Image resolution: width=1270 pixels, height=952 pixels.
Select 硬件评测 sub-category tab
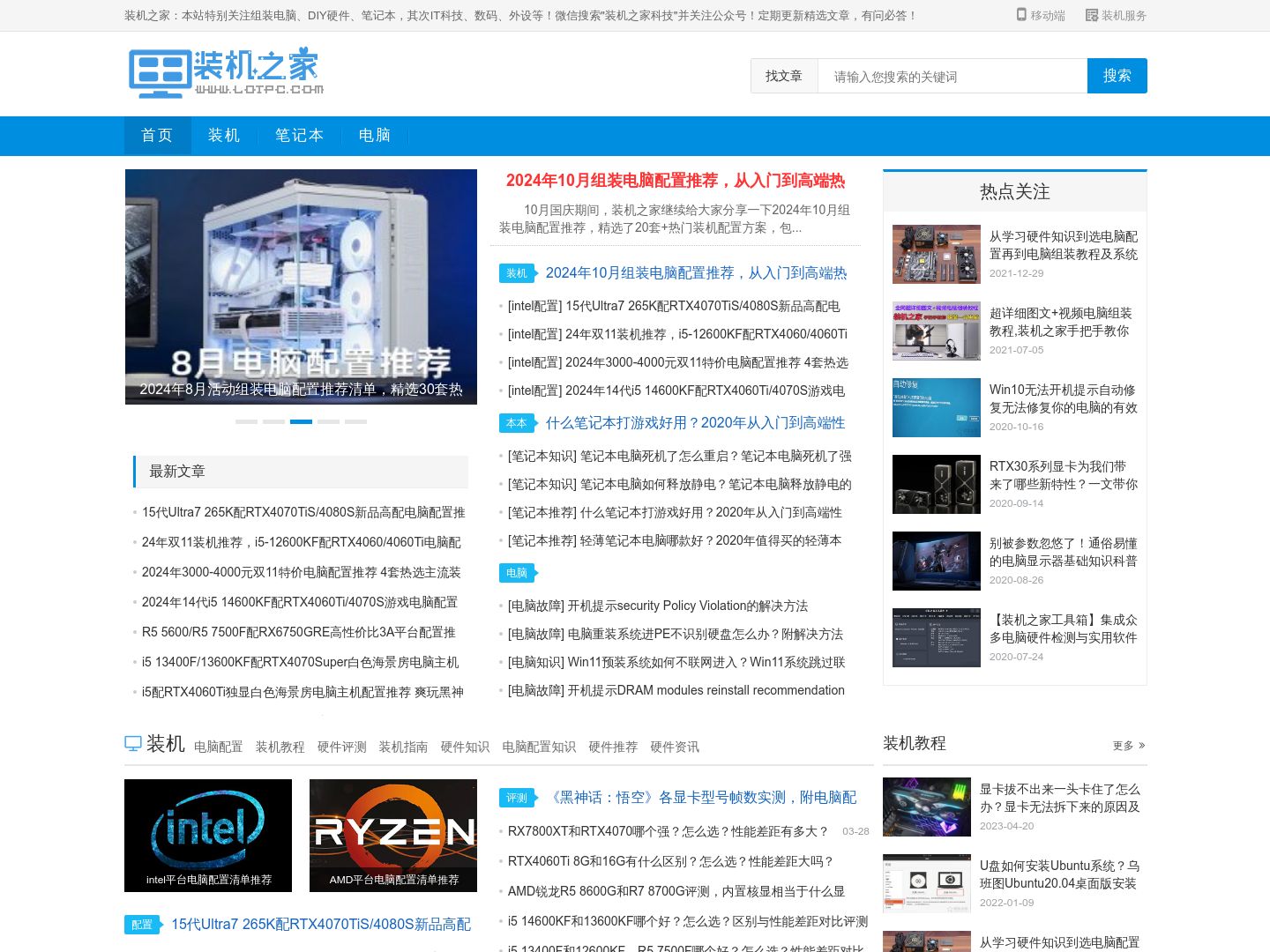(341, 747)
